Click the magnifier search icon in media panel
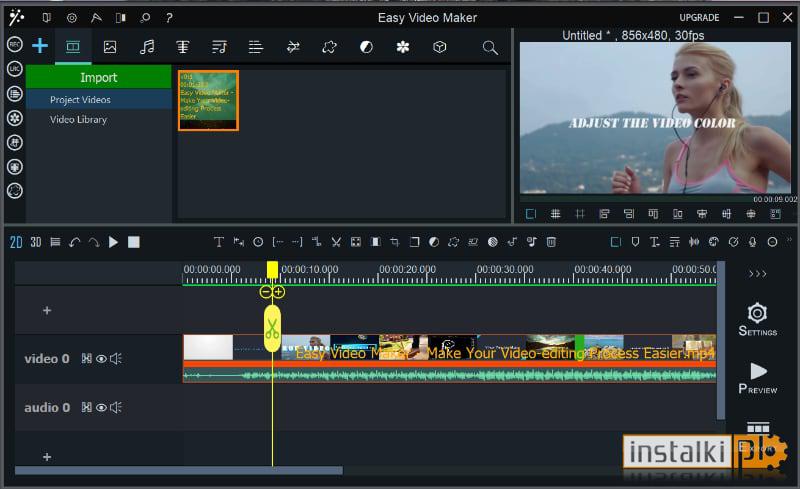Screen dimensions: 800x489 click(x=490, y=48)
